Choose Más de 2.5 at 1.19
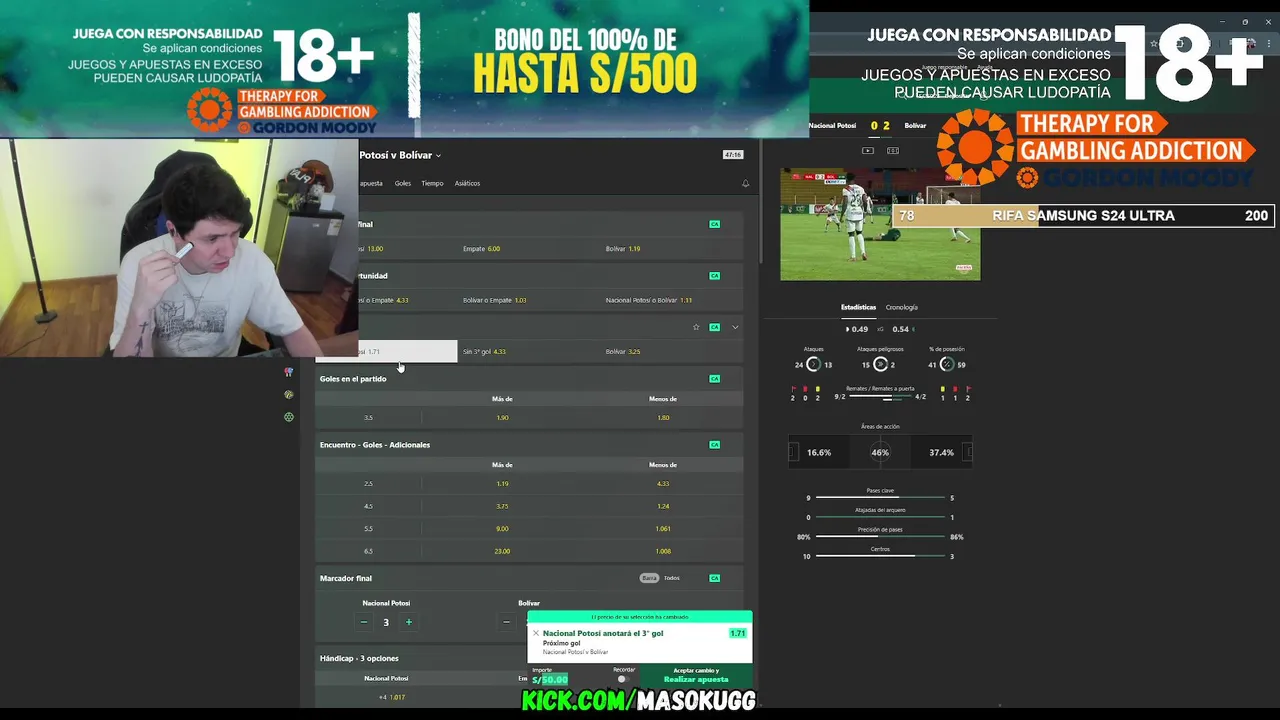The height and width of the screenshot is (720, 1280). click(502, 484)
